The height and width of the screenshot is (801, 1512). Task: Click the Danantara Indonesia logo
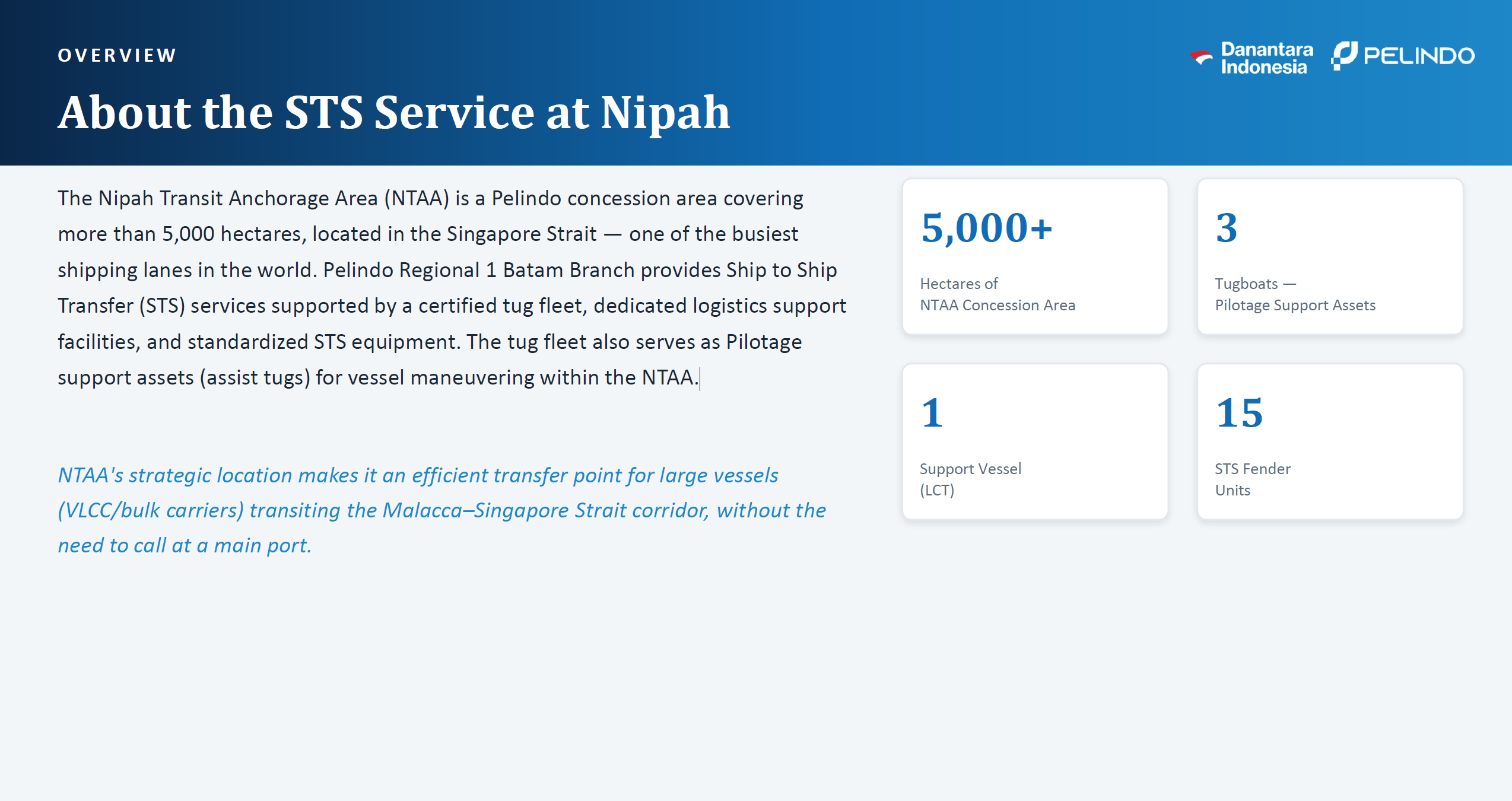point(1251,58)
